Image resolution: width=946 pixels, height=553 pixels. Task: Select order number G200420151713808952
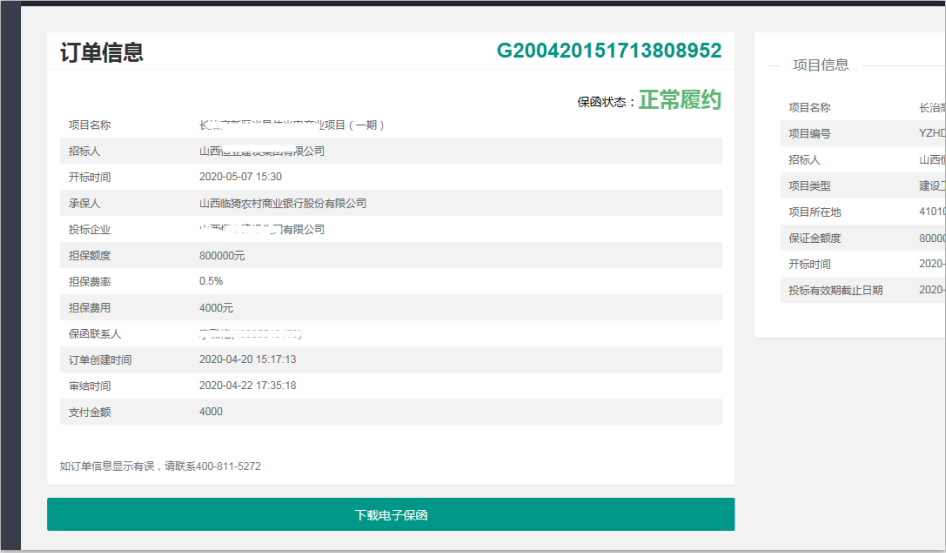click(x=609, y=51)
